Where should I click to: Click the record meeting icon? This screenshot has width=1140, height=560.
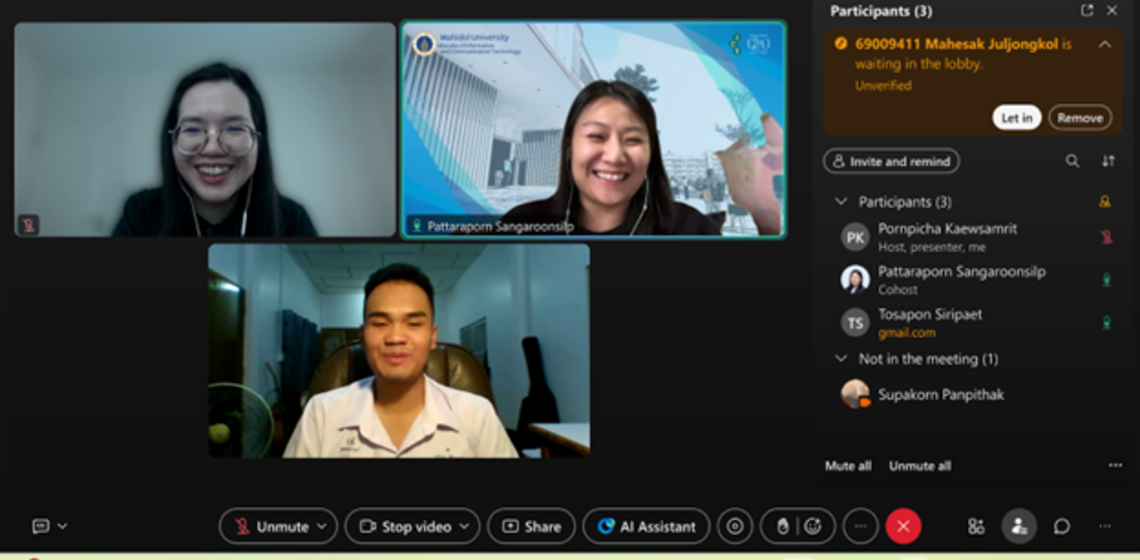(x=736, y=526)
